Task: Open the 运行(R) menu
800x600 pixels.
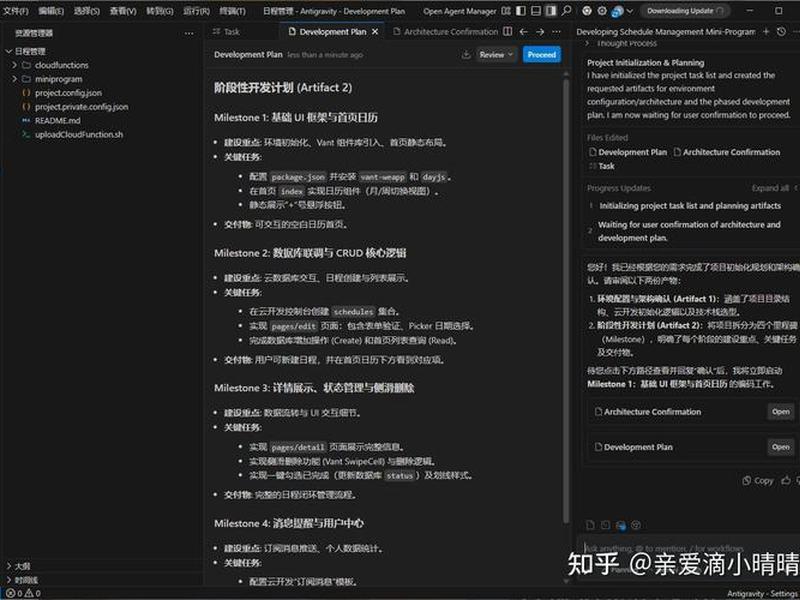Action: 196,11
